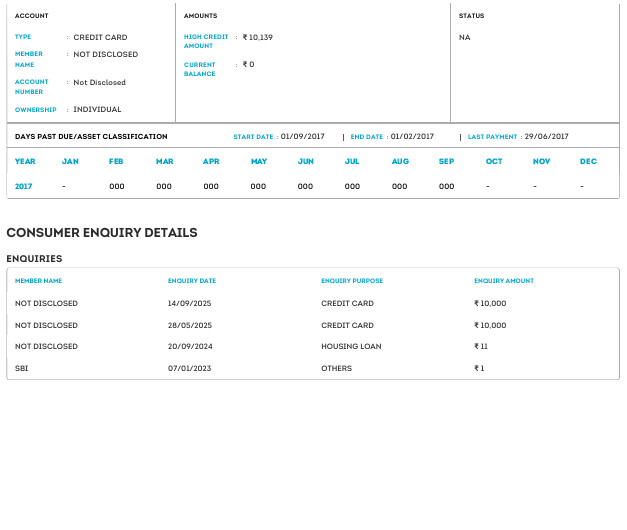Click the start date 01/09/2017
Screen dimensions: 627x530
pyautogui.click(x=303, y=136)
